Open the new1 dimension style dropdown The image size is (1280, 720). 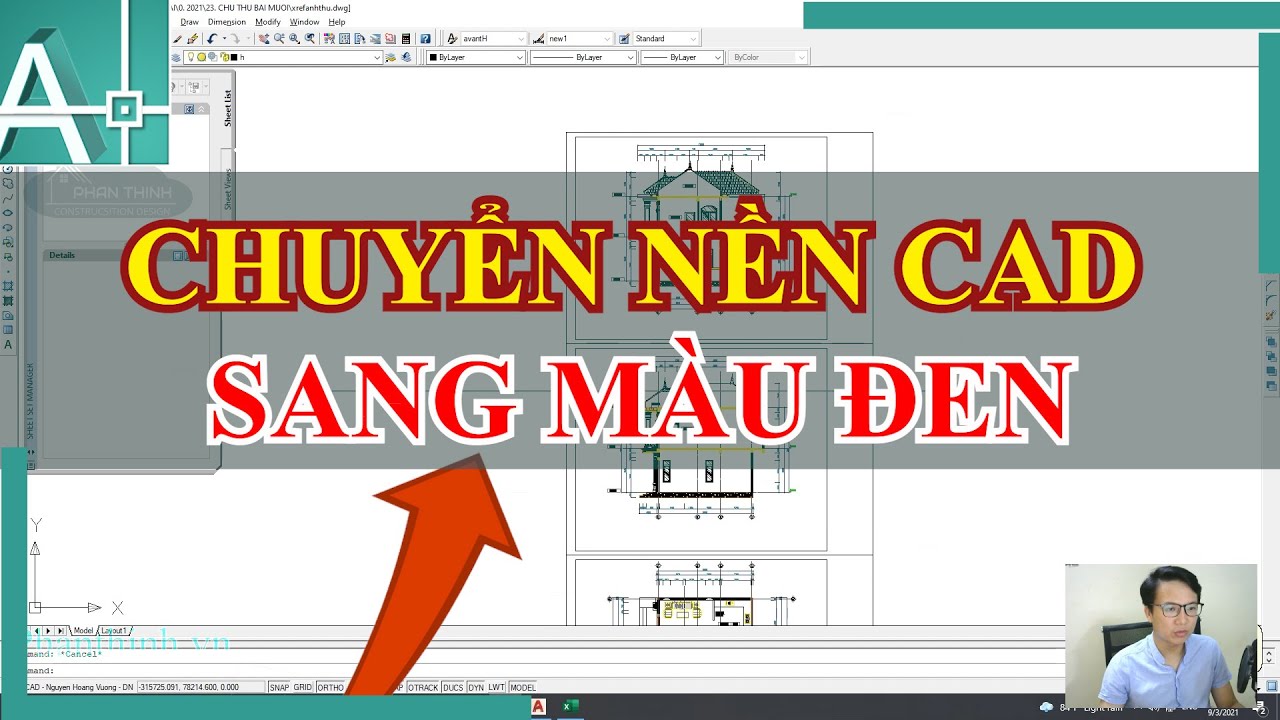click(x=580, y=39)
